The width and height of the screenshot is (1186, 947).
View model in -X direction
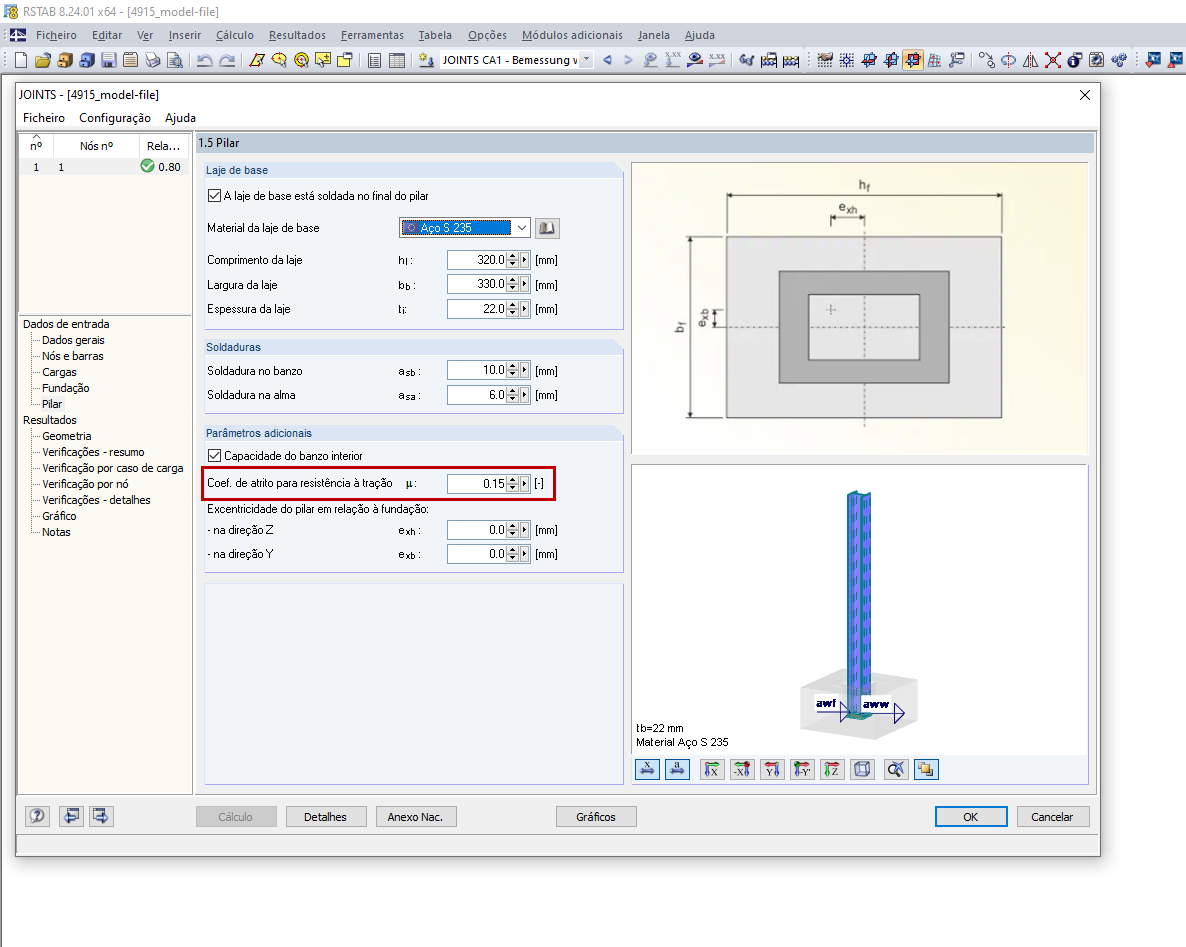742,769
